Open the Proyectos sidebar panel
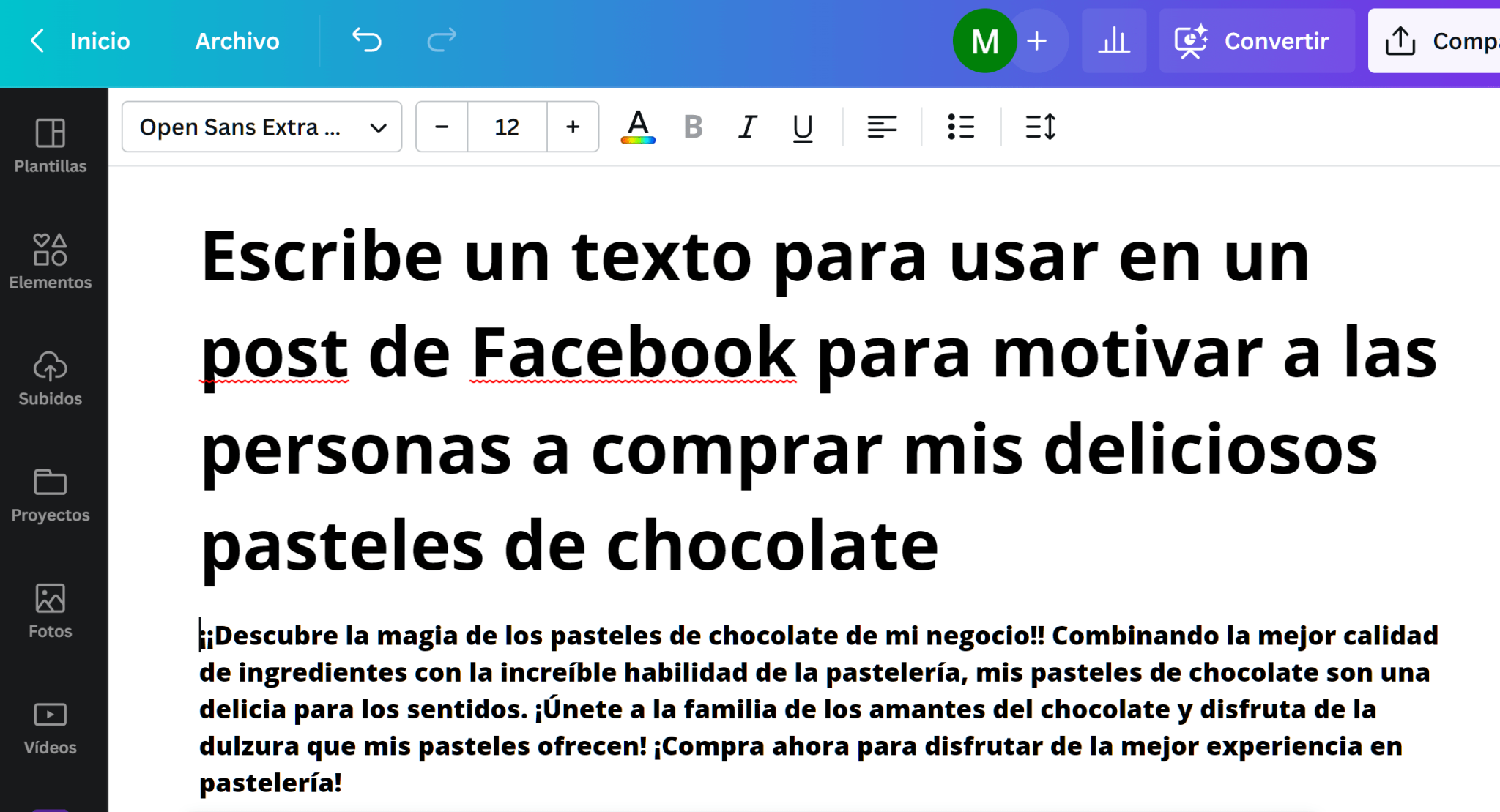 tap(51, 495)
